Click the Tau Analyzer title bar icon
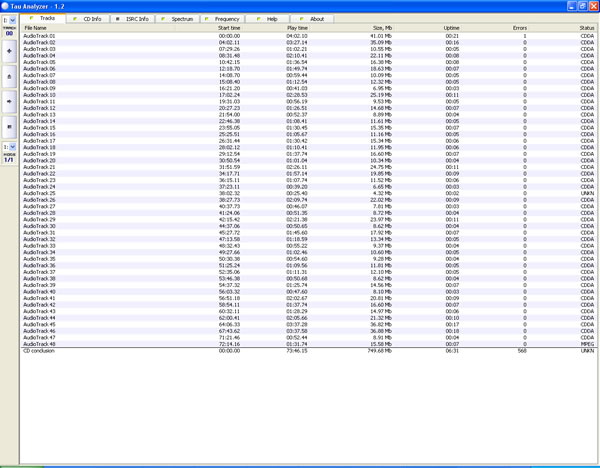 pyautogui.click(x=6, y=6)
